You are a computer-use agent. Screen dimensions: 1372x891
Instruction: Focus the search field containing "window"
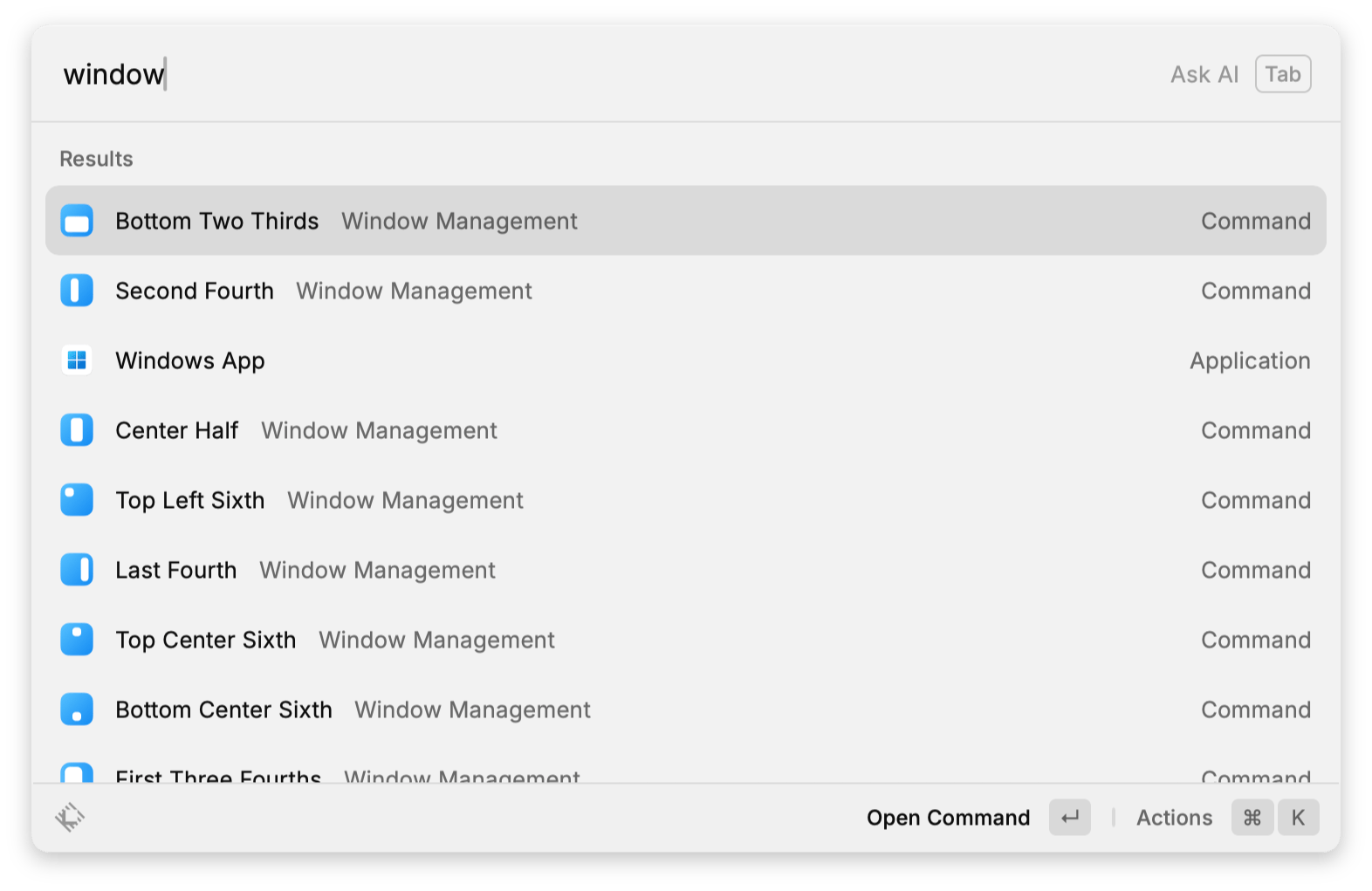[524, 75]
